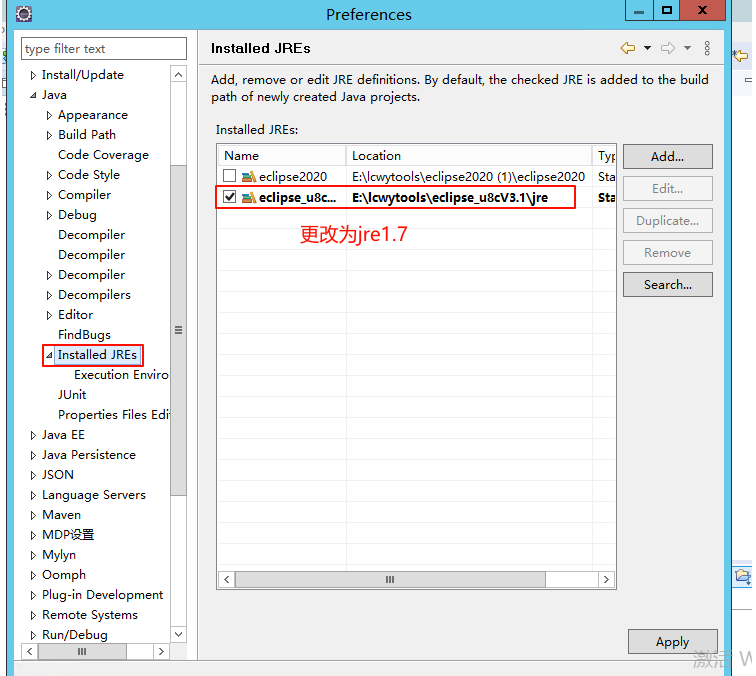Click the Apply button
The image size is (756, 676).
pos(672,642)
